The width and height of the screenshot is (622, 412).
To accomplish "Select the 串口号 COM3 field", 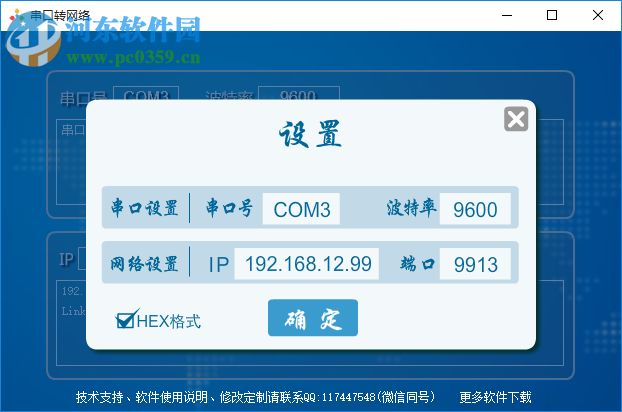I will coord(301,209).
